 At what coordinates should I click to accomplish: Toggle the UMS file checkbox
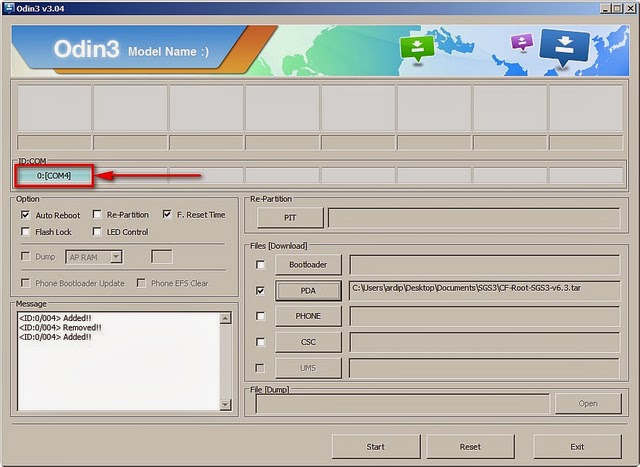pos(260,368)
